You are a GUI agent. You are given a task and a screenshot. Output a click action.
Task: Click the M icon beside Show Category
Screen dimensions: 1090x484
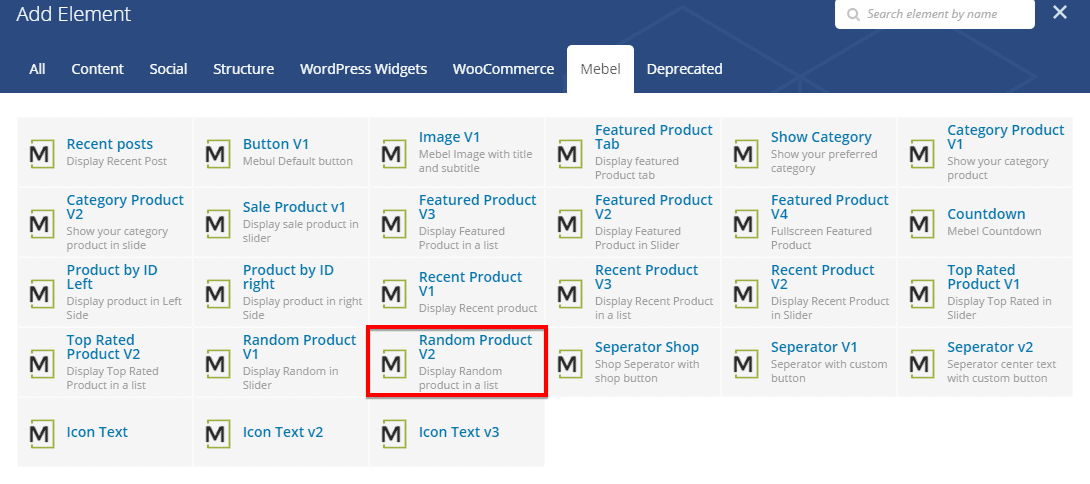click(x=746, y=153)
